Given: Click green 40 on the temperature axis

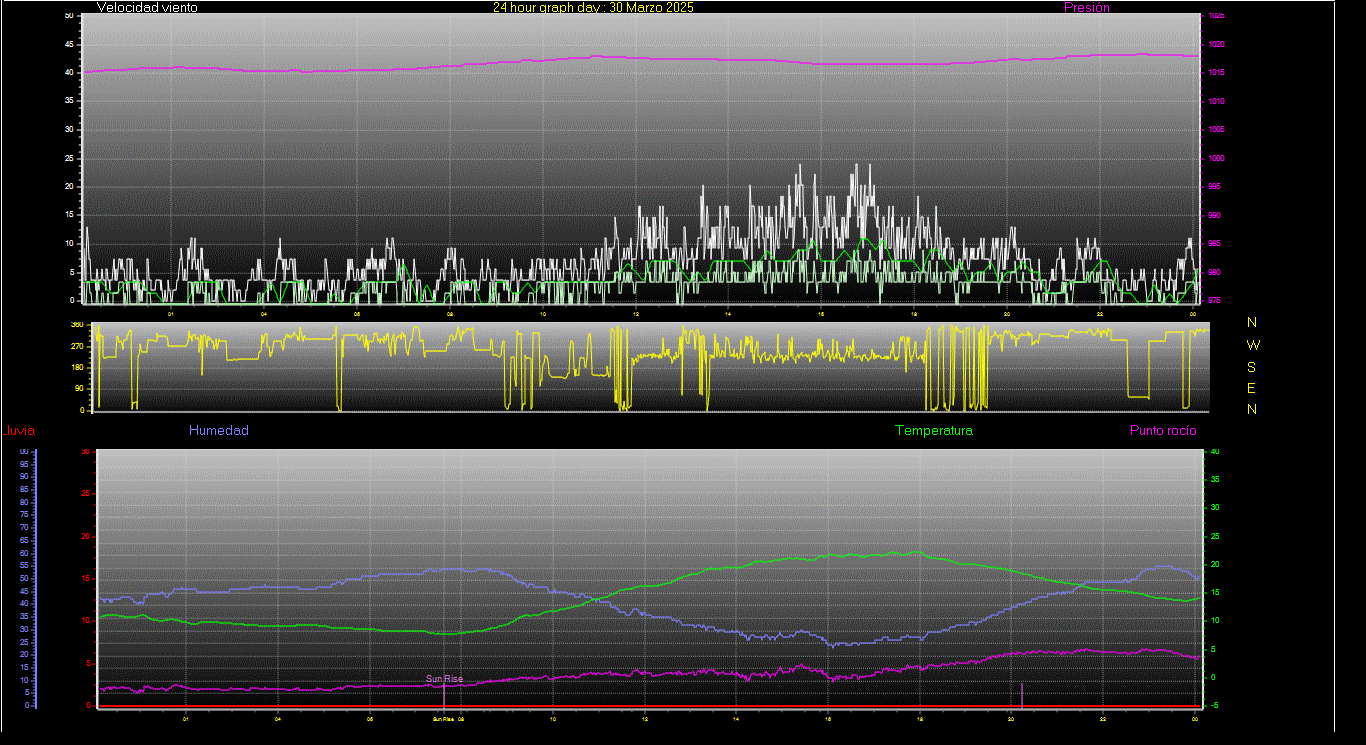Looking at the screenshot, I should point(1215,451).
